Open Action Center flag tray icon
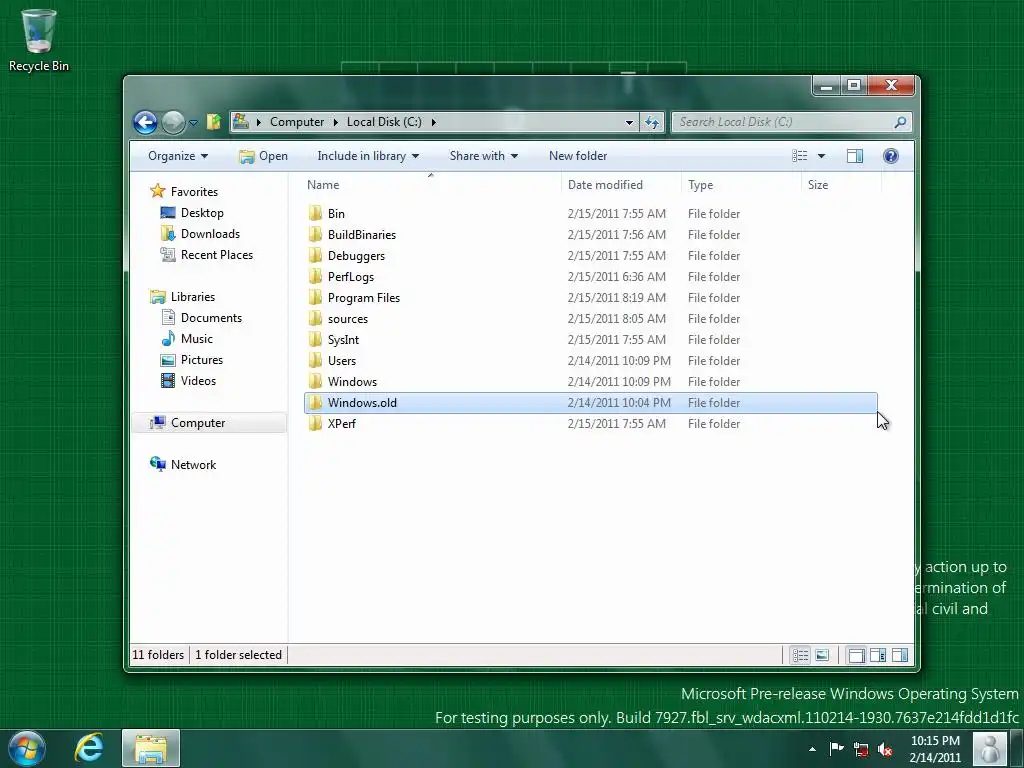The height and width of the screenshot is (768, 1024). pyautogui.click(x=837, y=748)
